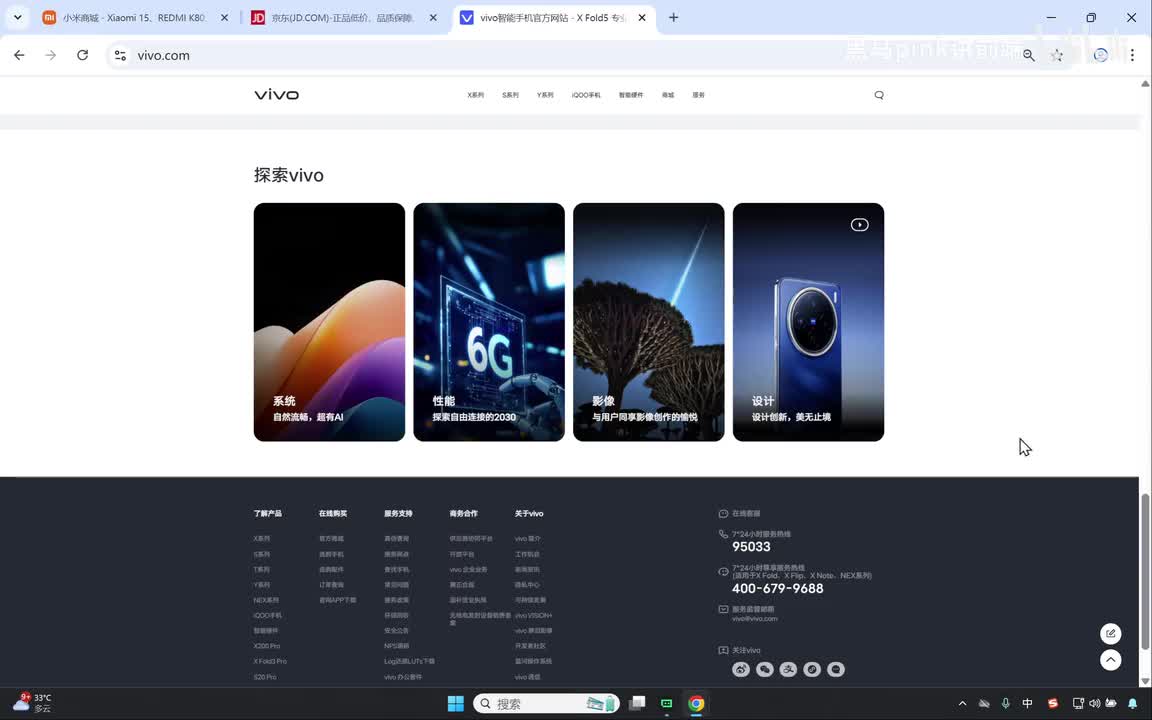
Task: Click the vivo@vivo.com email link
Action: pyautogui.click(x=755, y=619)
